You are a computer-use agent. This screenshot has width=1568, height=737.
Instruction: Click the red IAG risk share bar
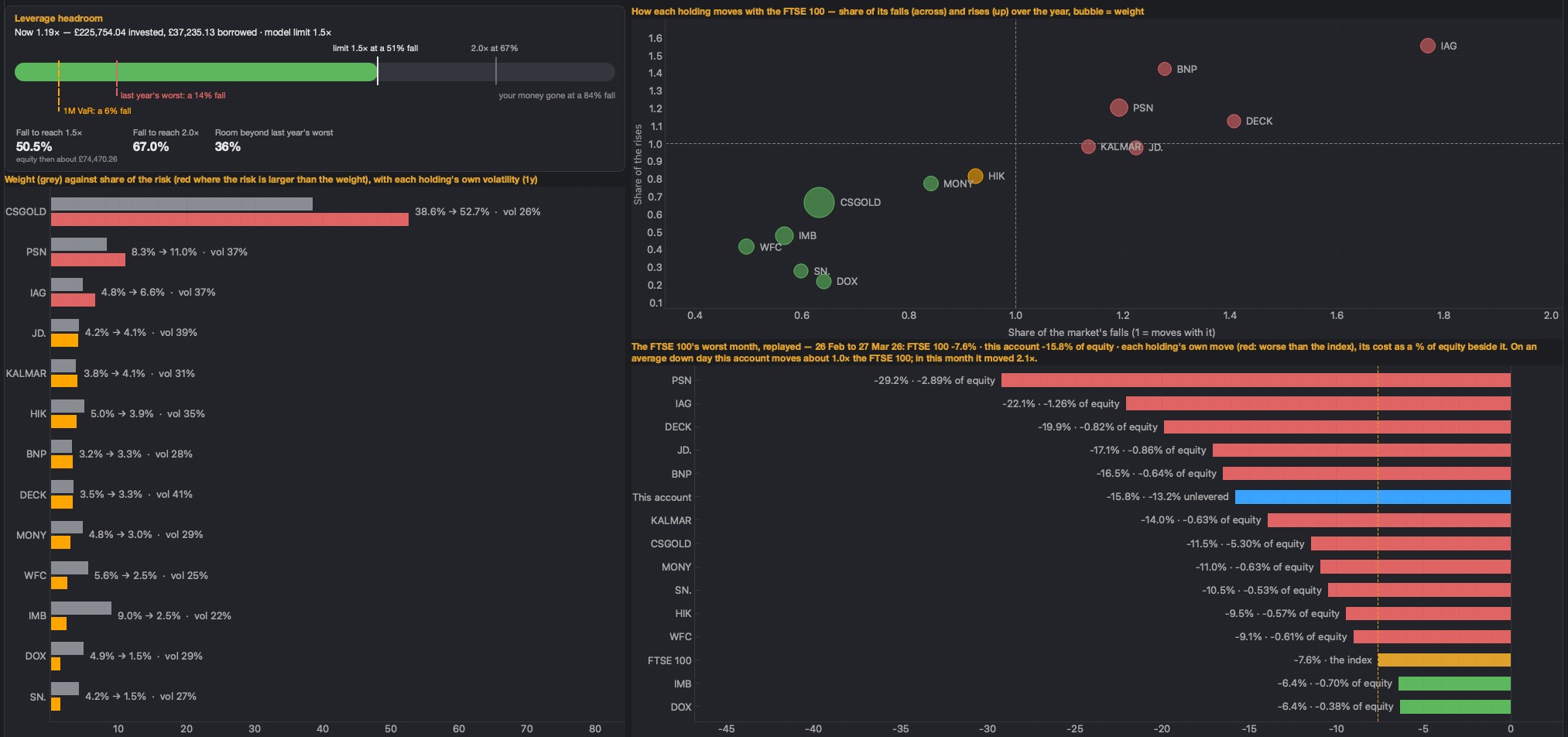pos(73,300)
